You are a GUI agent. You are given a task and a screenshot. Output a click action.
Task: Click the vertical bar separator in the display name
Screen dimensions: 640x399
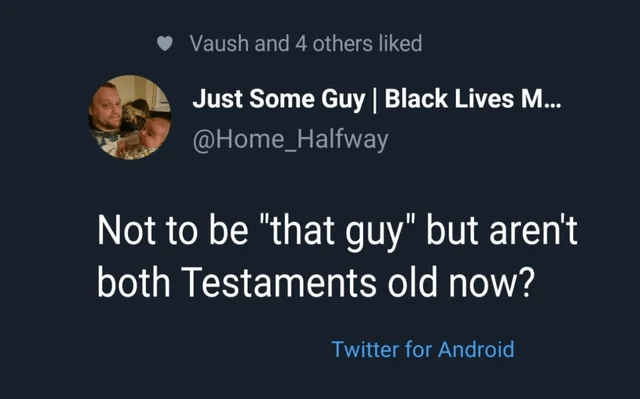pos(375,100)
